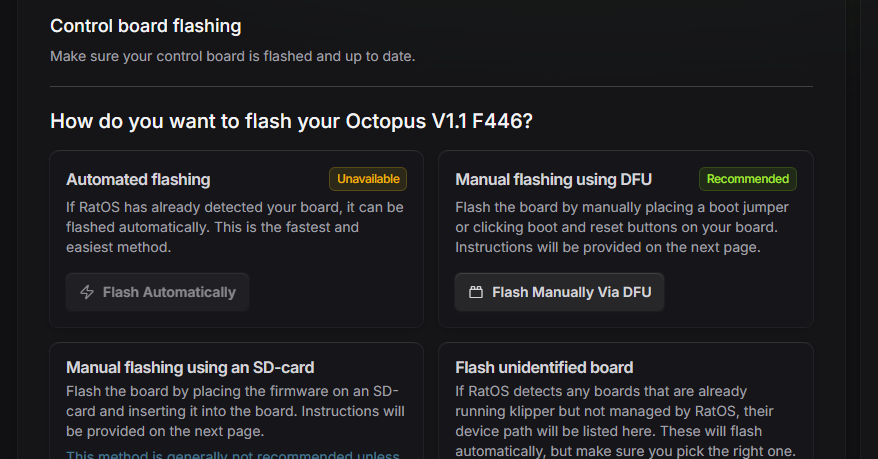
Task: Select the Flash unidentified board title
Action: (x=544, y=367)
